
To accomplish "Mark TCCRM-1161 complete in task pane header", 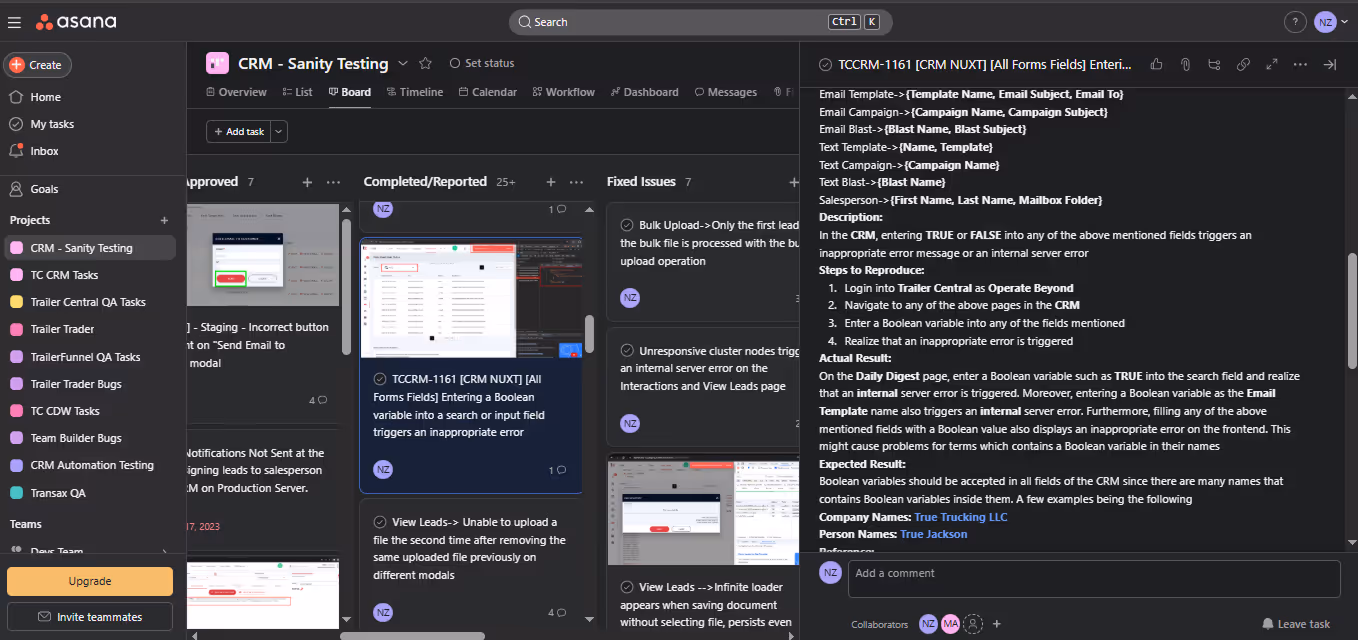I will (826, 64).
